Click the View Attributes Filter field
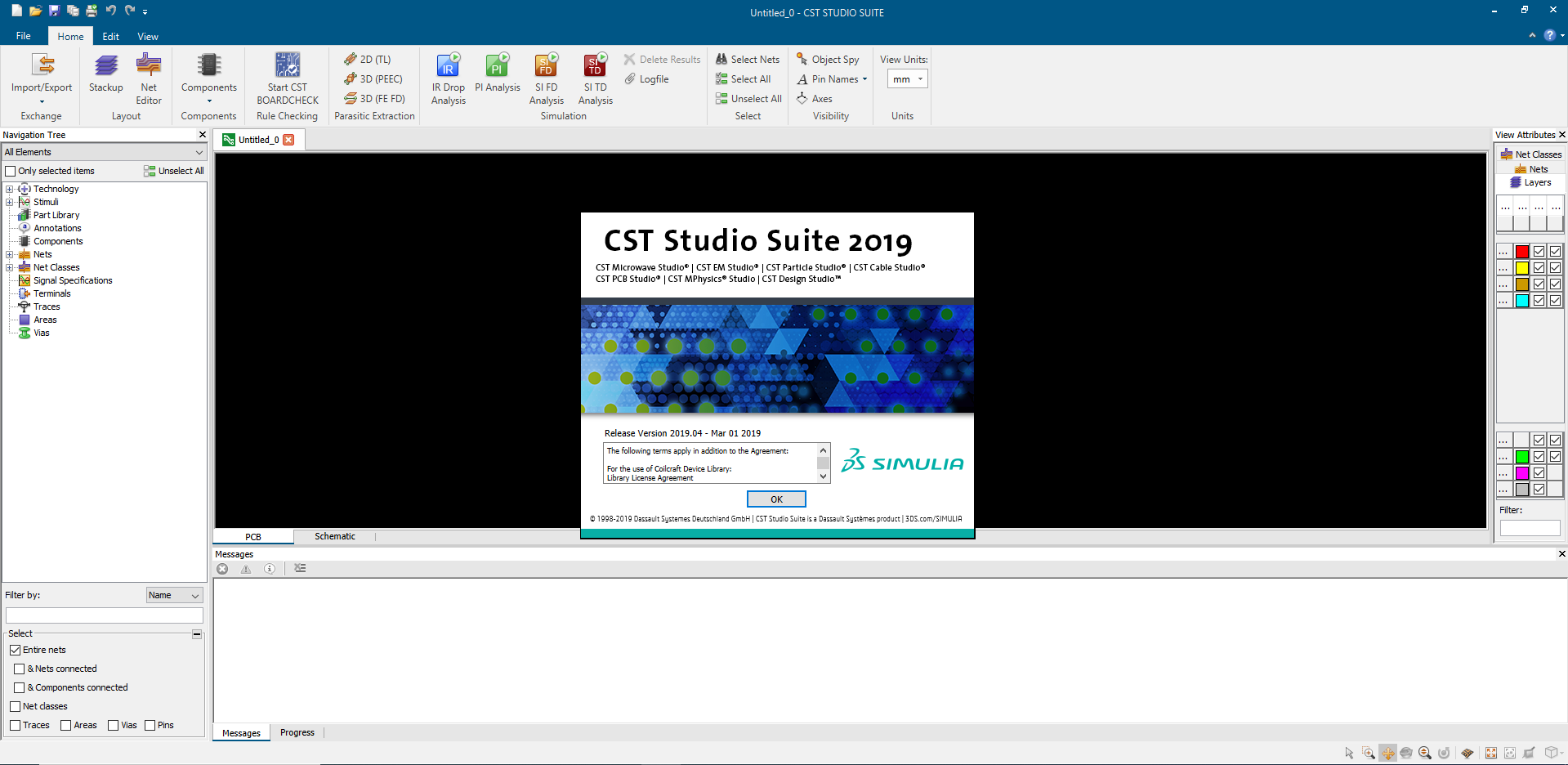Viewport: 1568px width, 765px height. [x=1530, y=528]
